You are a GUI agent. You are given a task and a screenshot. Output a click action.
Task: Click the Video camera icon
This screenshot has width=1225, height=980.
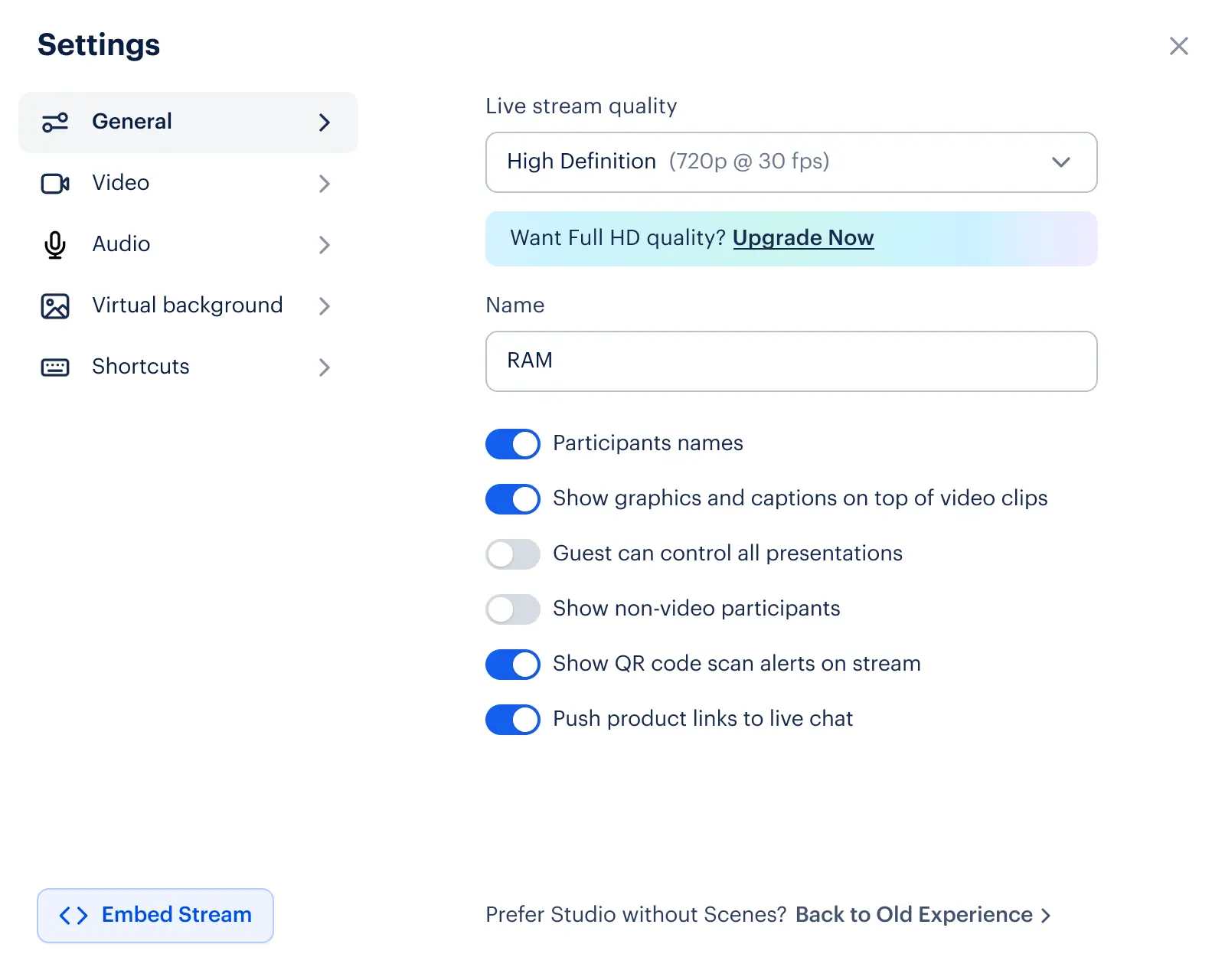55,184
